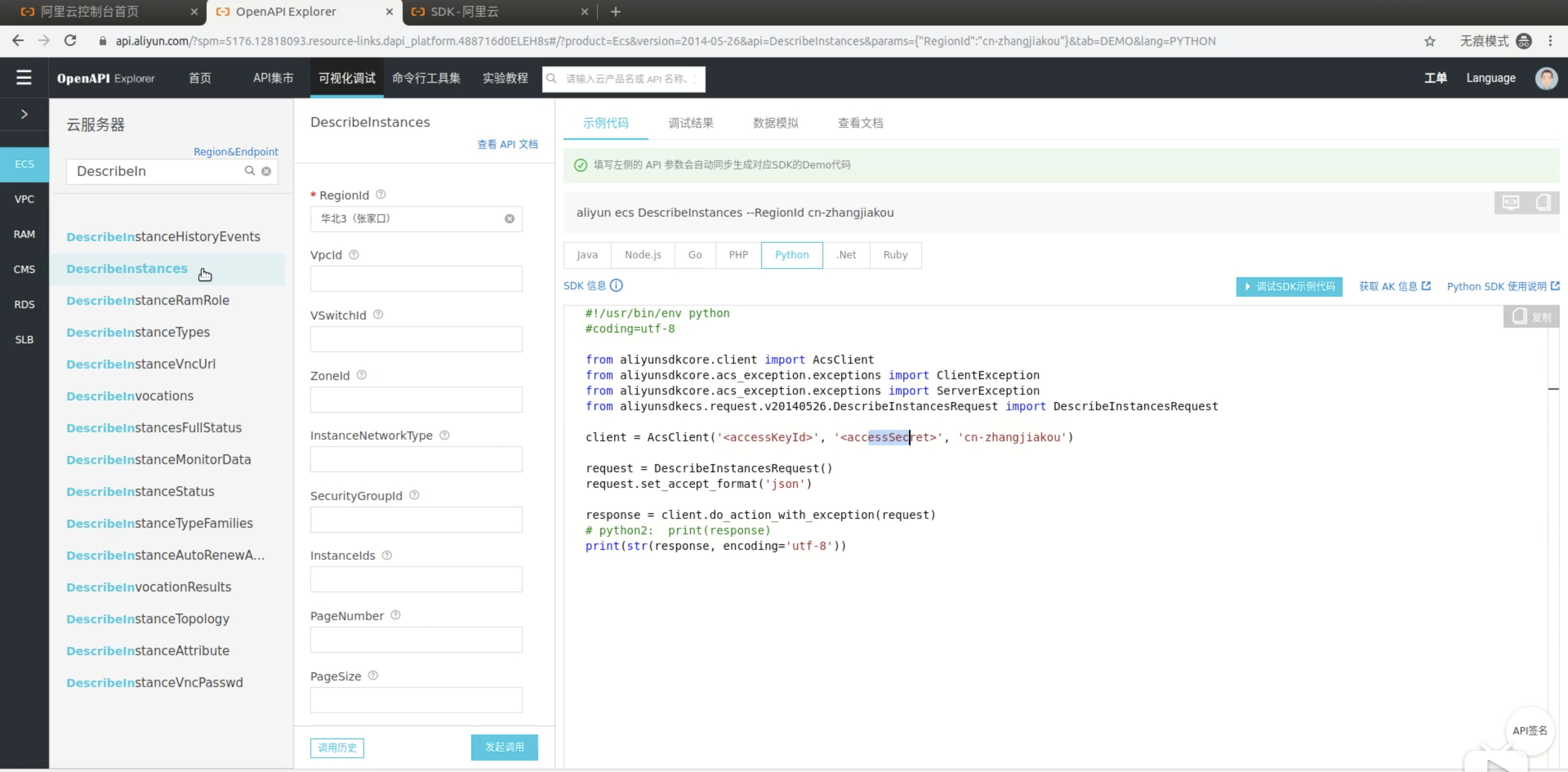
Task: Click the search icon in DescribeIn filter
Action: pyautogui.click(x=249, y=171)
